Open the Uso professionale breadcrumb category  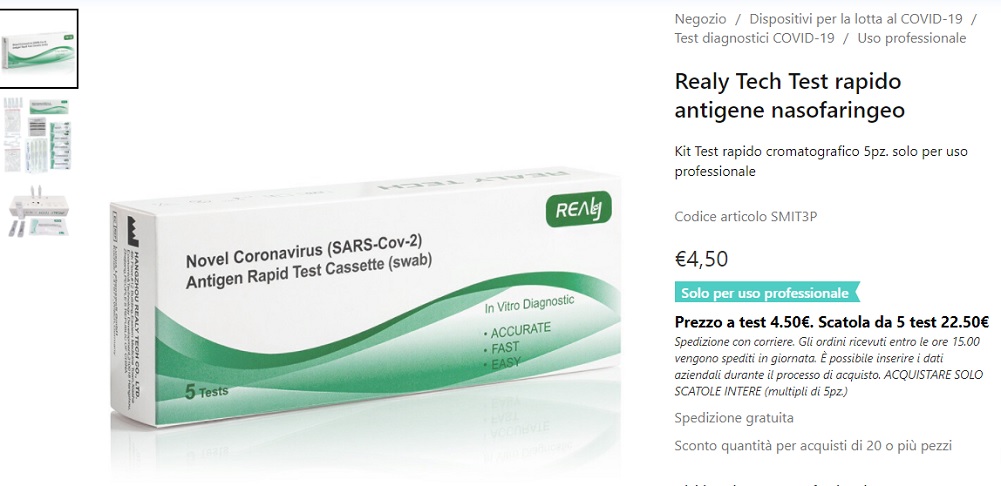pos(912,38)
